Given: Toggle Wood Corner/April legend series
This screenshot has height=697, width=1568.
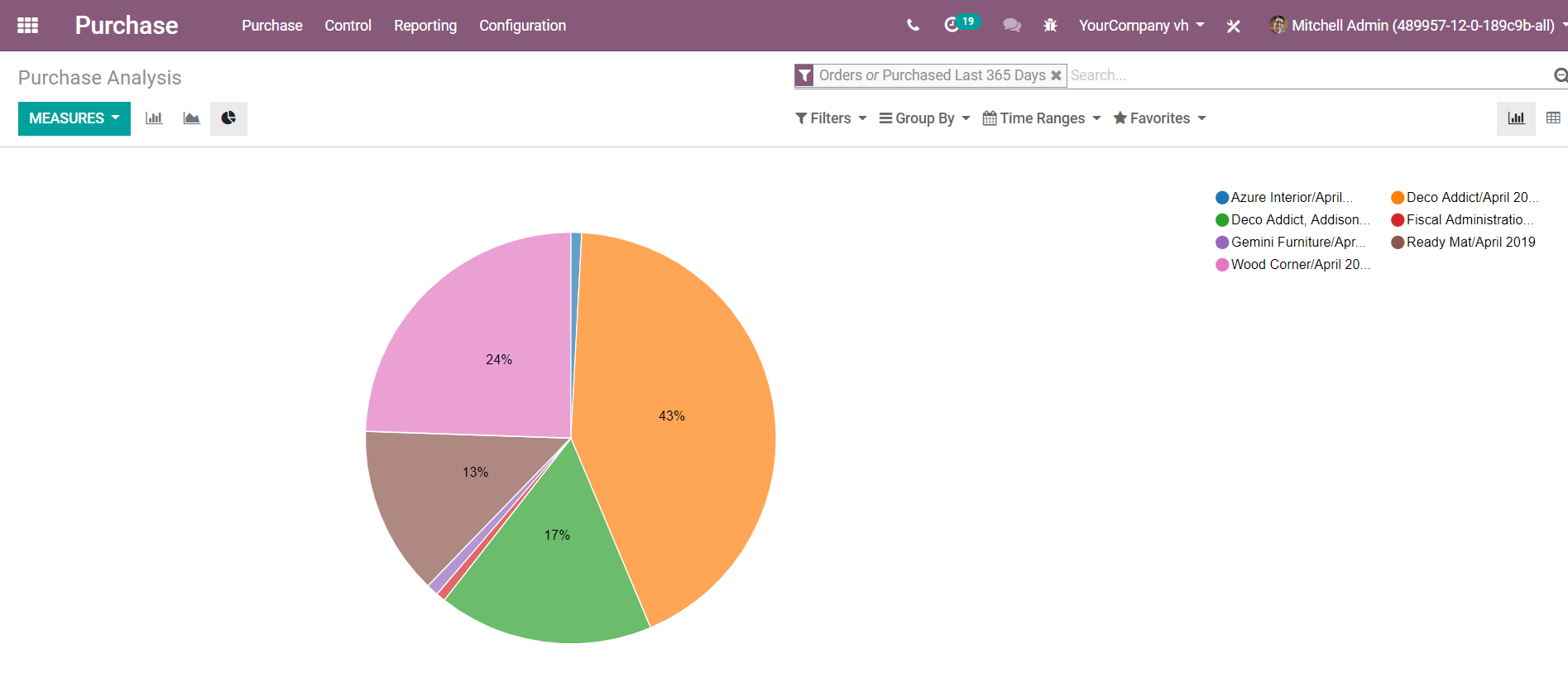Looking at the screenshot, I should (x=1292, y=264).
